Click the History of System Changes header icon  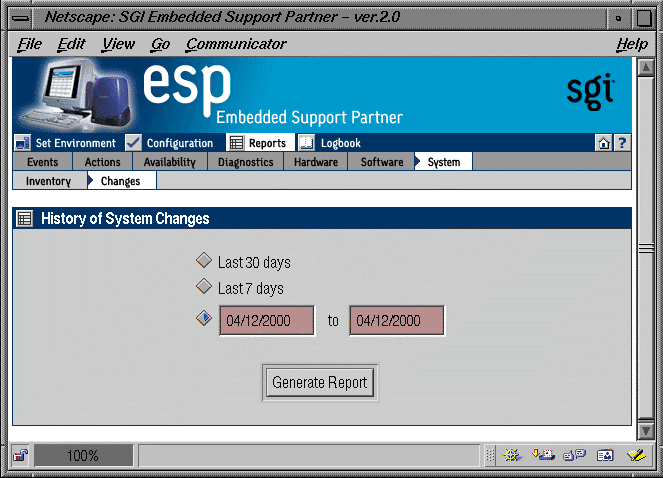pos(24,219)
